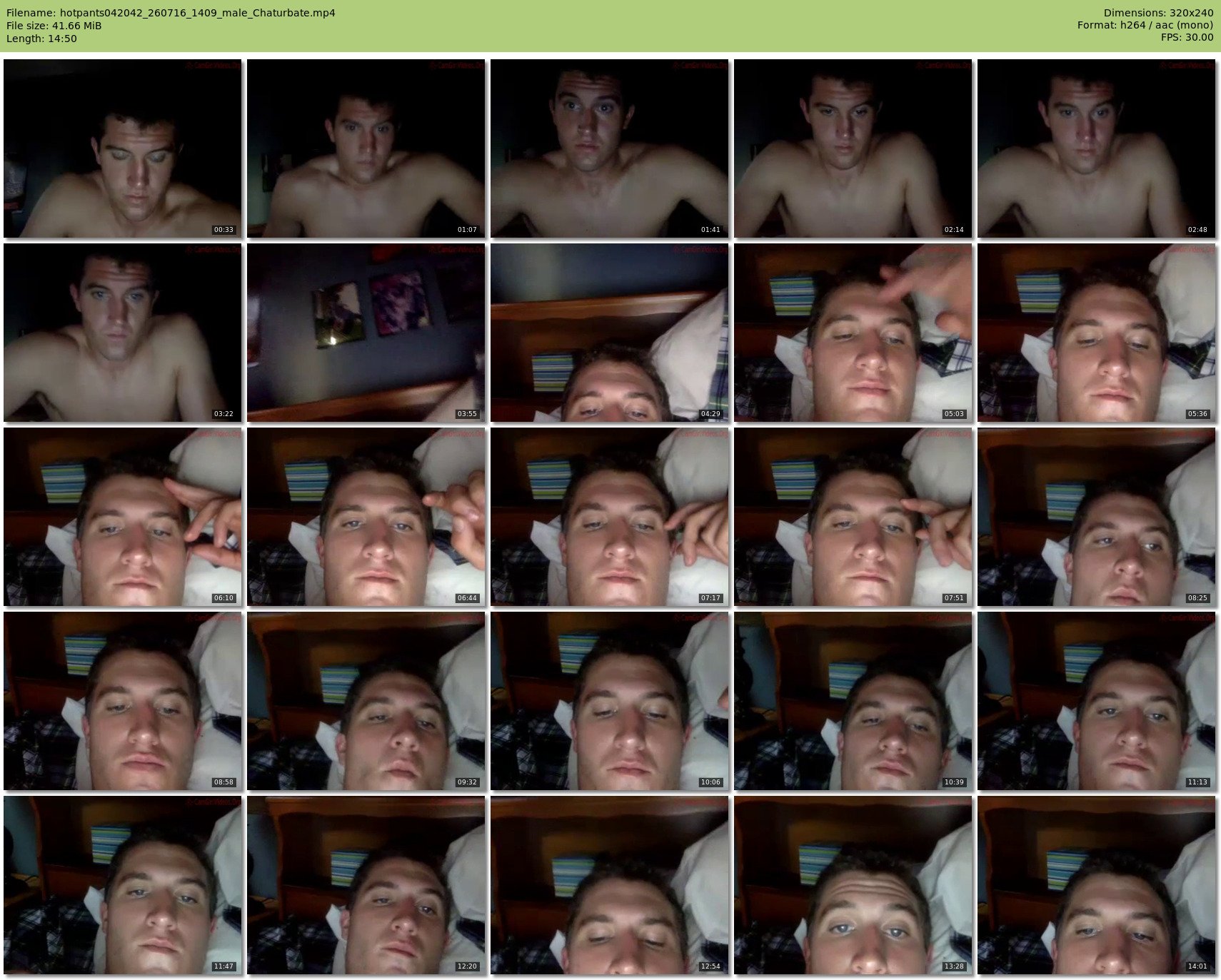Screen dimensions: 1221x980
Task: Select the thumbnail marked 04:29
Action: point(609,333)
